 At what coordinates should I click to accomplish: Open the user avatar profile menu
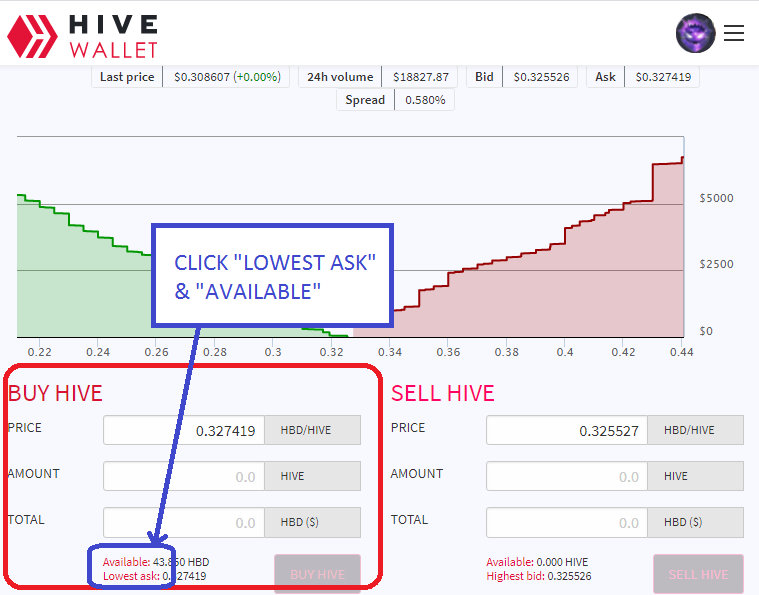(696, 33)
